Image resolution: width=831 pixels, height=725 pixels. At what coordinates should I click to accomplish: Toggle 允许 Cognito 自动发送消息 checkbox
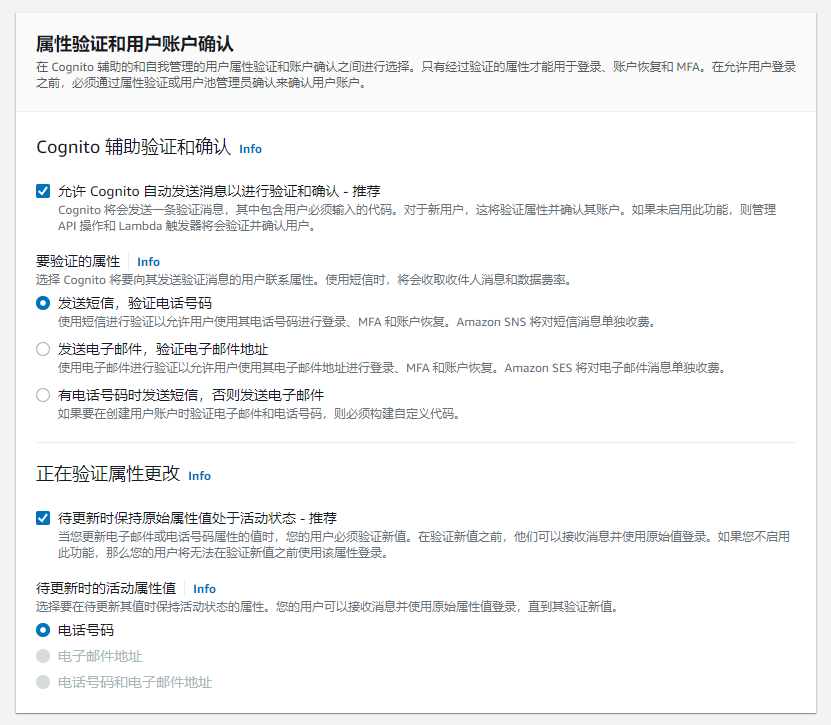tap(43, 191)
